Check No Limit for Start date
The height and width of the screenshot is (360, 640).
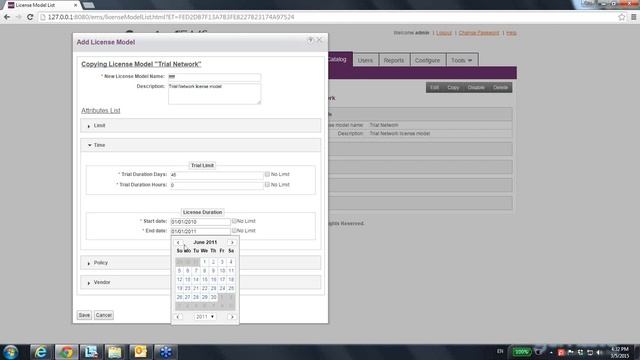point(234,221)
